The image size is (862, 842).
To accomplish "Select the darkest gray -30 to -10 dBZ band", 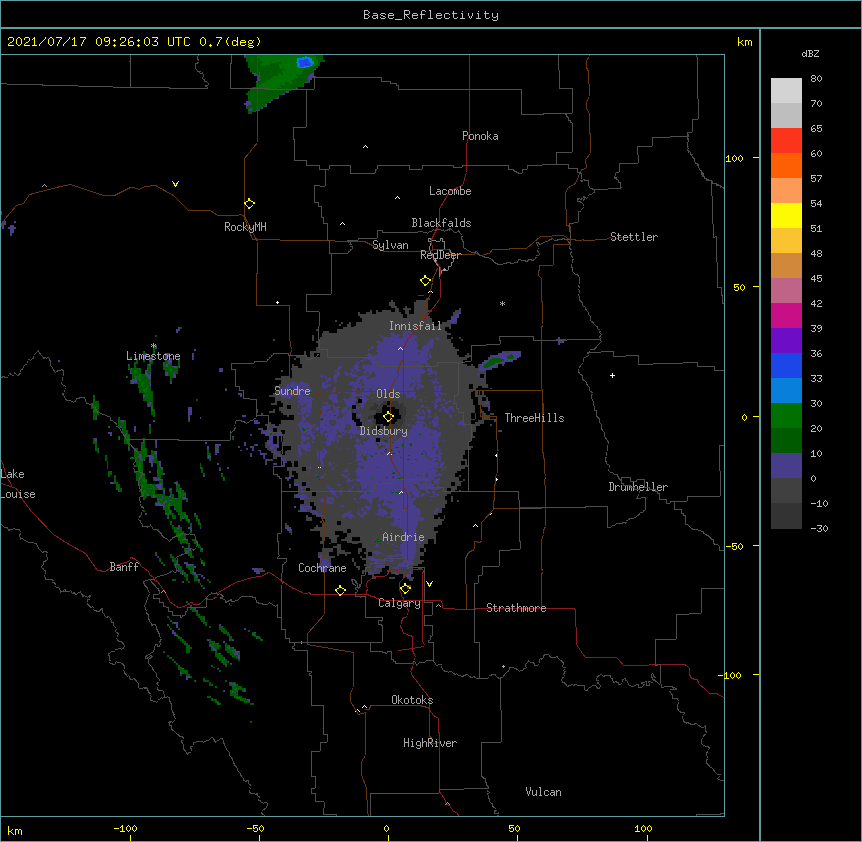I will 786,516.
